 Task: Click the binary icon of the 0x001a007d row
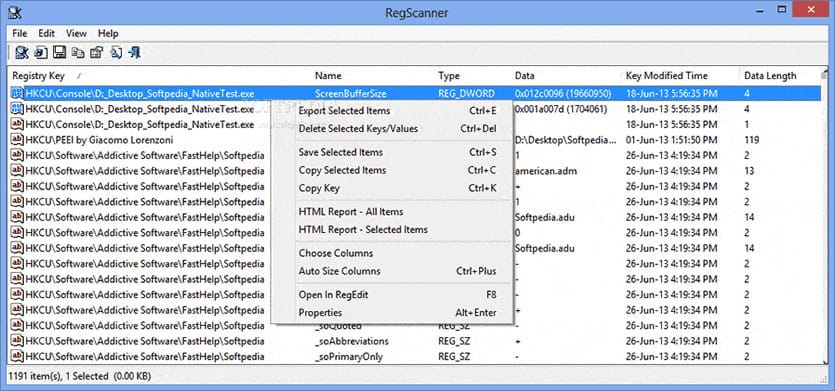(17, 109)
